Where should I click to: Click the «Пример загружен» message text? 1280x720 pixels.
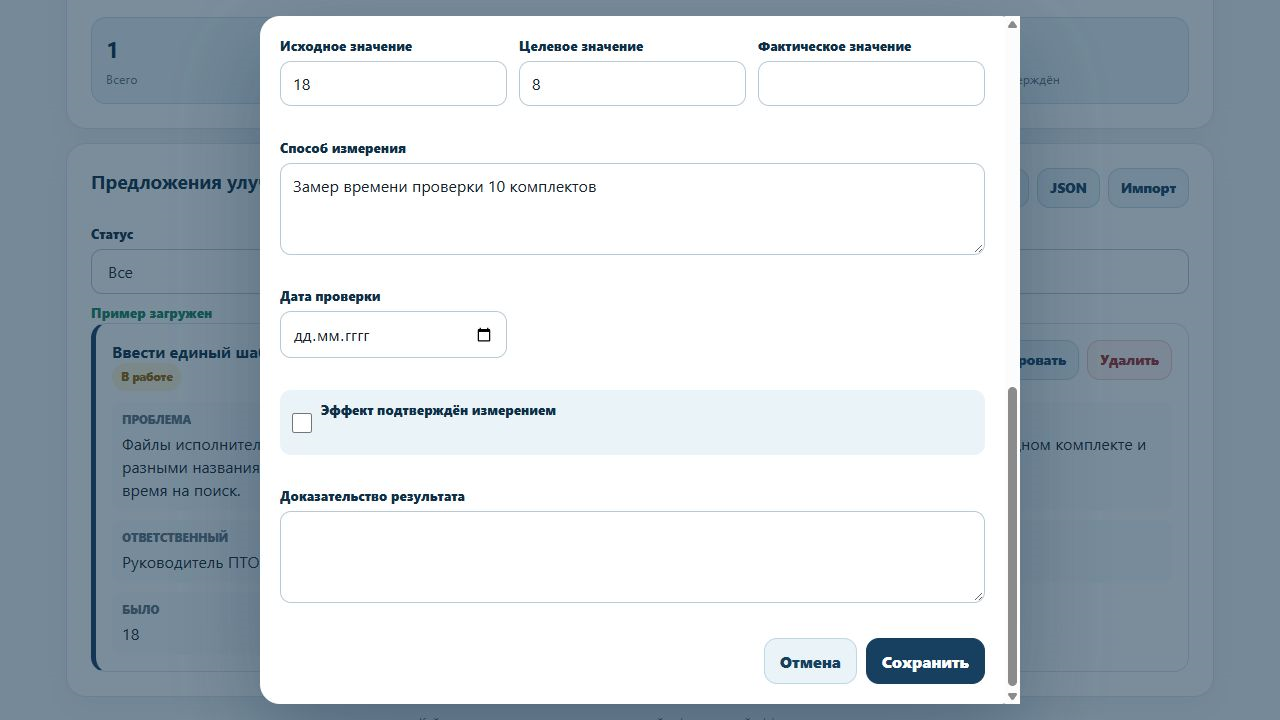(x=151, y=313)
